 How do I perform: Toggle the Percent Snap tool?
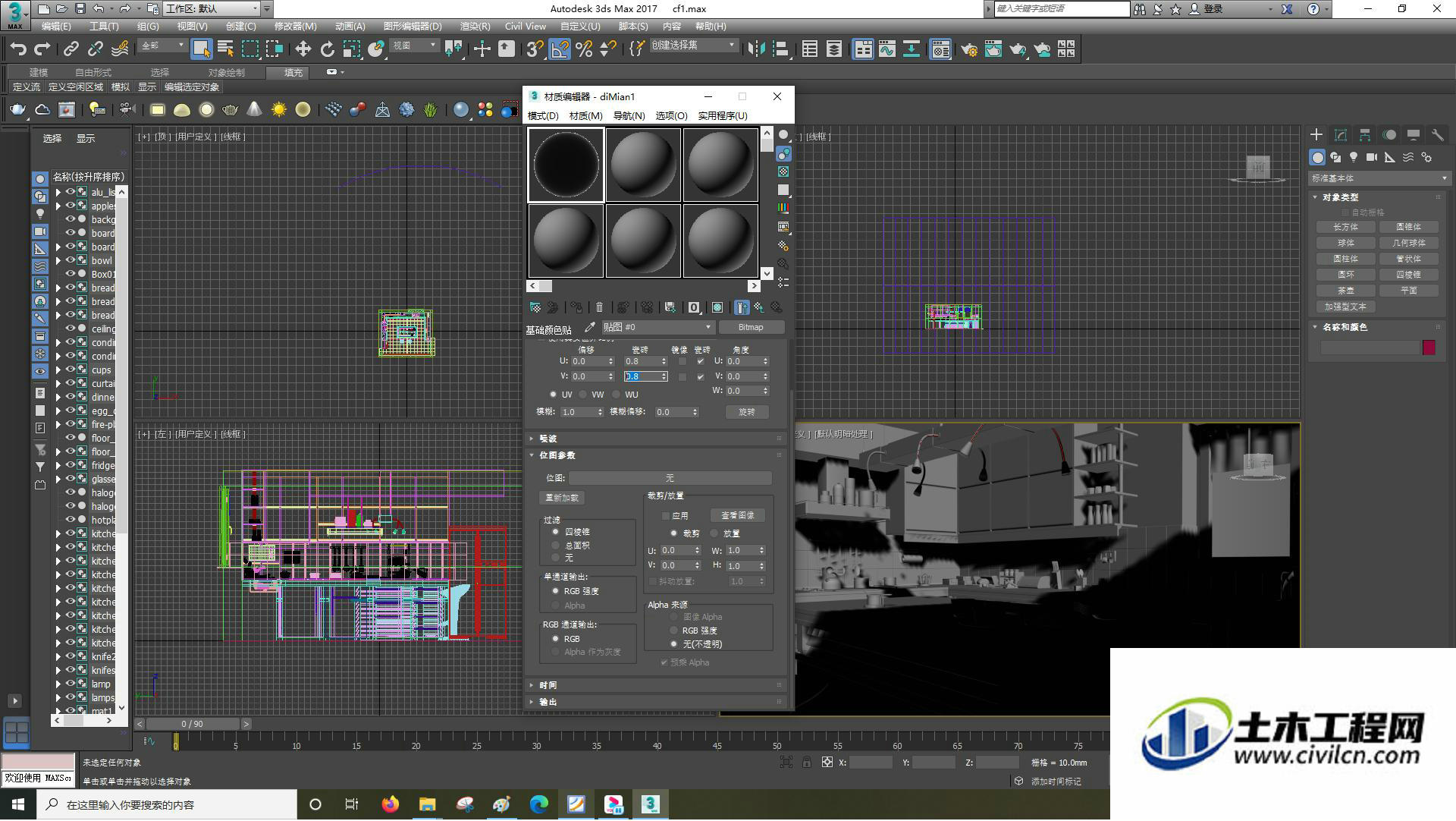pyautogui.click(x=584, y=49)
